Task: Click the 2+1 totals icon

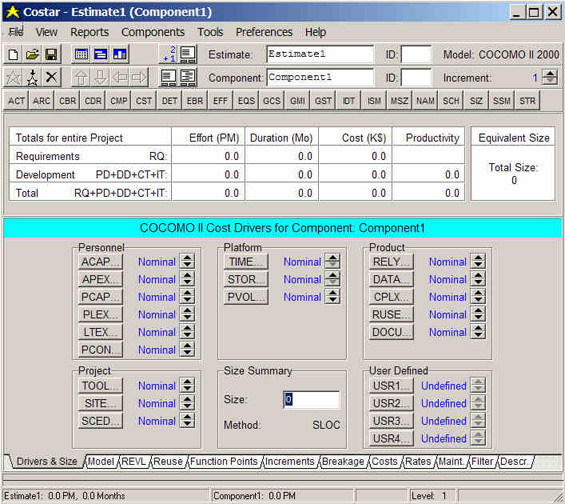Action: (x=169, y=54)
